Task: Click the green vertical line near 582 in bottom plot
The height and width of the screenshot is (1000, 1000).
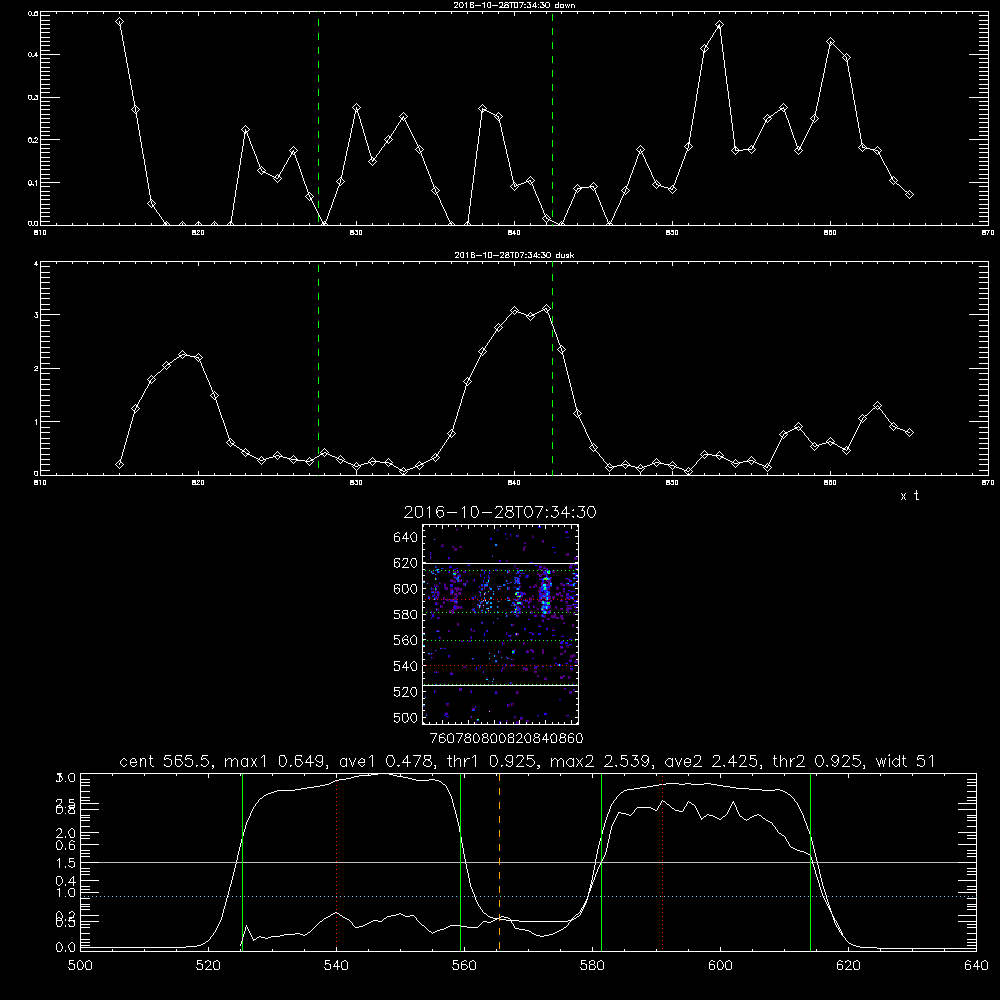Action: 601,861
